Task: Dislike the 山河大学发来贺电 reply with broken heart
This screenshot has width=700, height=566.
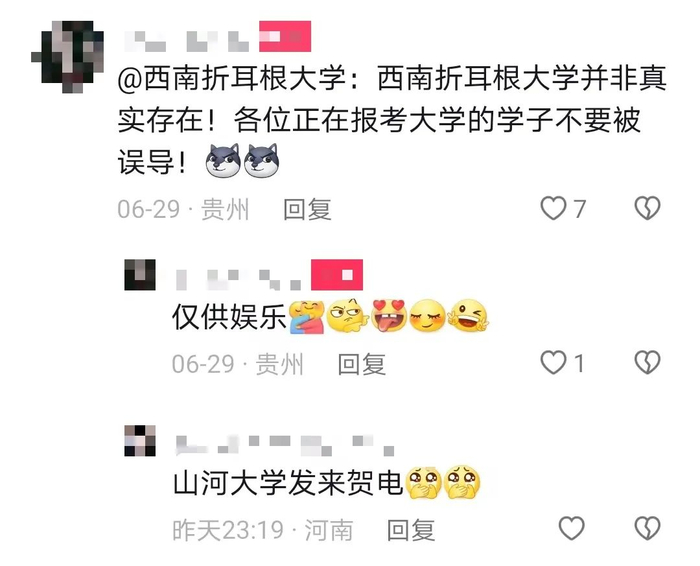Action: point(647,529)
